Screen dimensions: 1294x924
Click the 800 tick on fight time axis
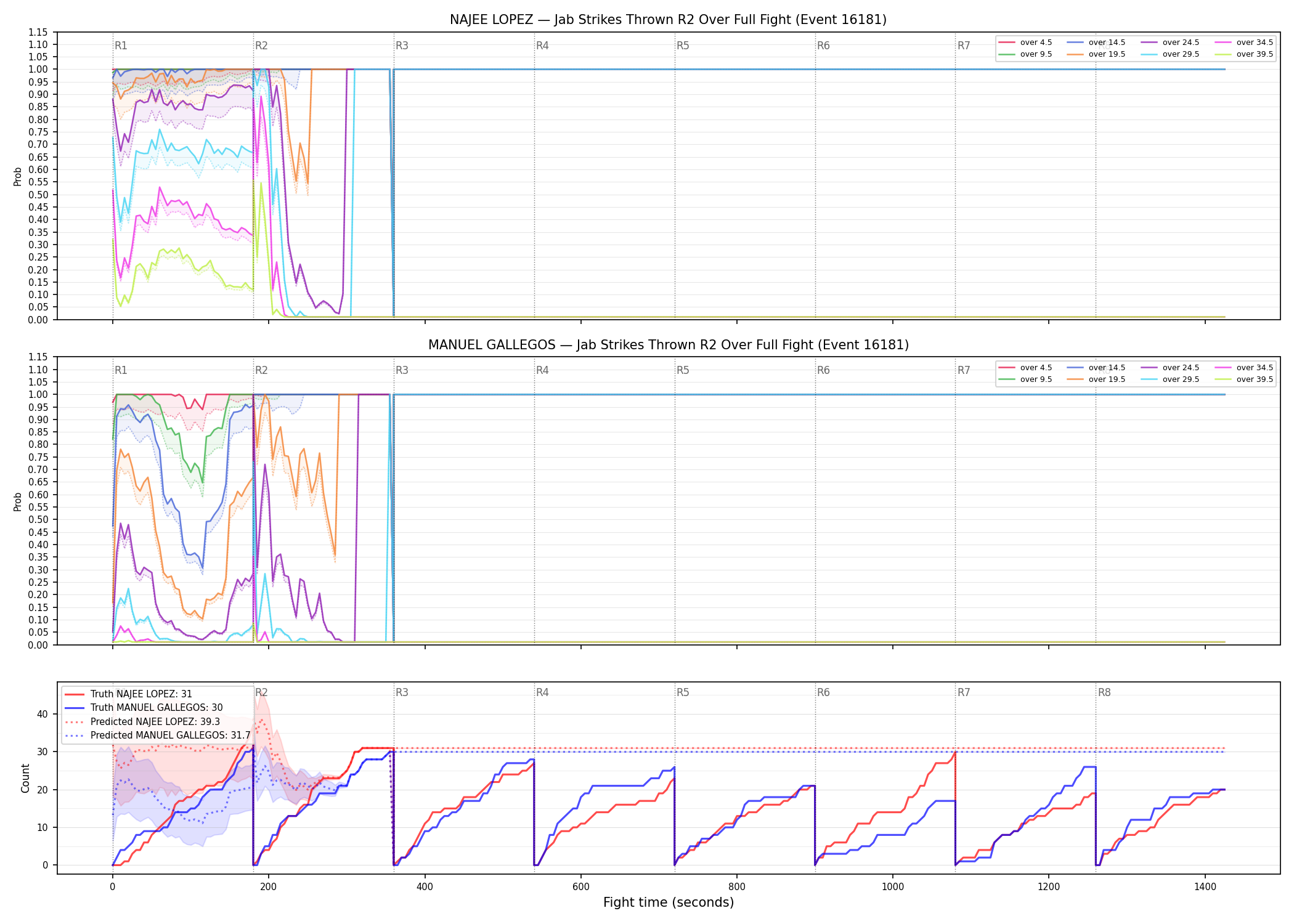tap(737, 887)
